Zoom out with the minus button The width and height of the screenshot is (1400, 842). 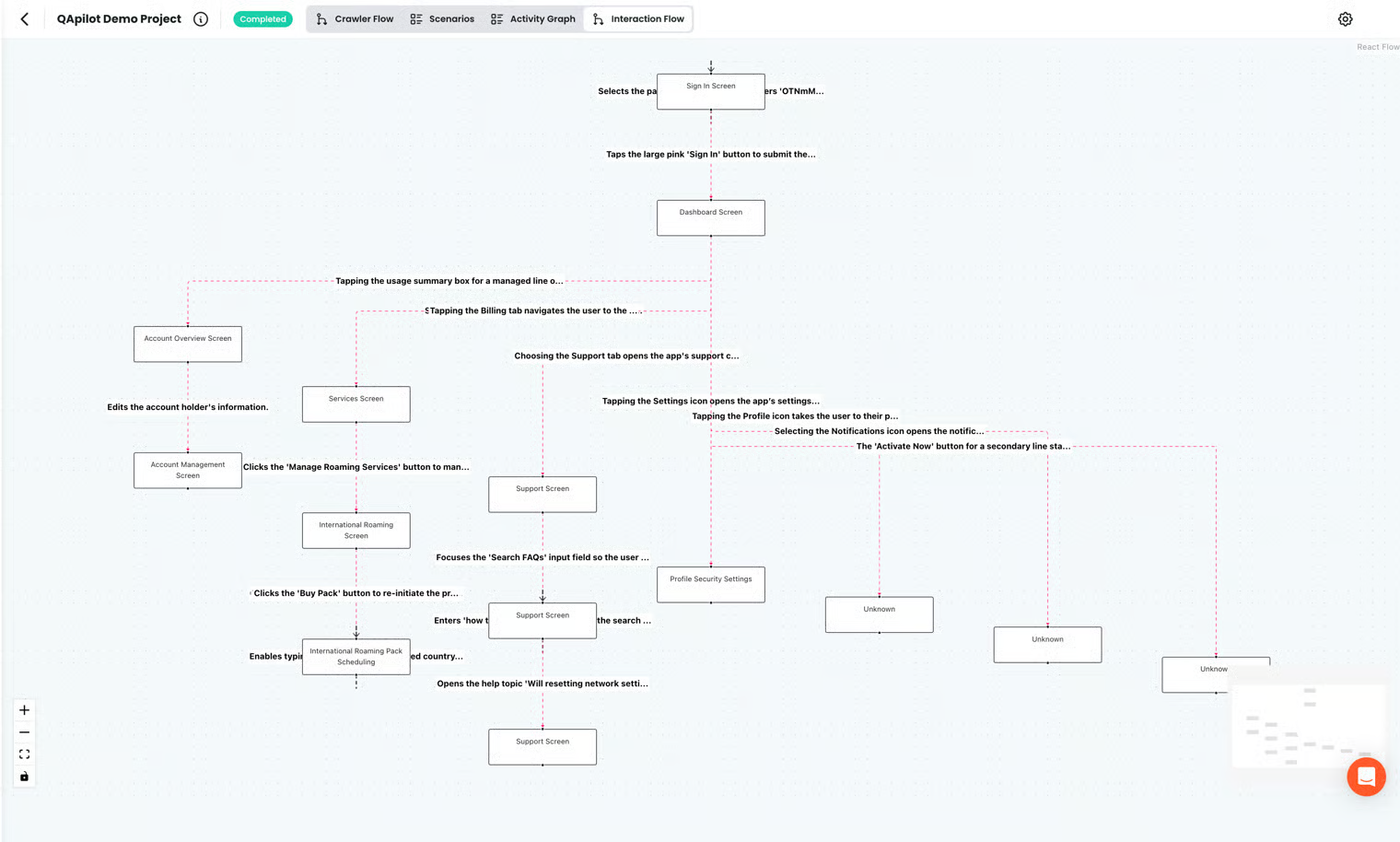tap(25, 732)
